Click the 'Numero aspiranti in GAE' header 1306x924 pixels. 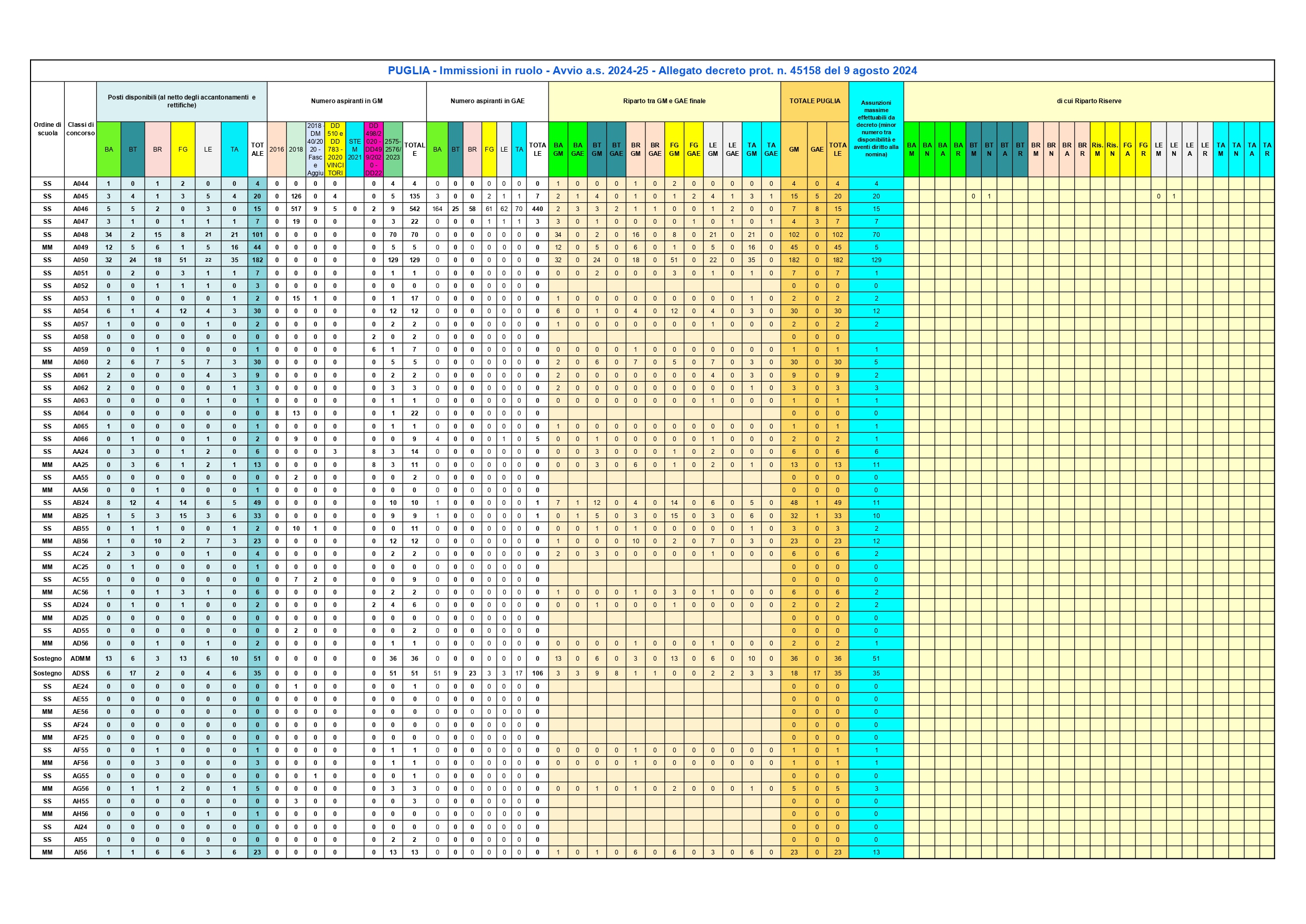tap(487, 101)
